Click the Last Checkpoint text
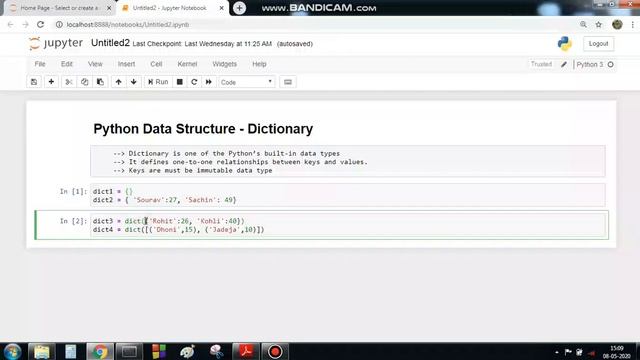Viewport: 640px width, 360px height. coord(202,44)
